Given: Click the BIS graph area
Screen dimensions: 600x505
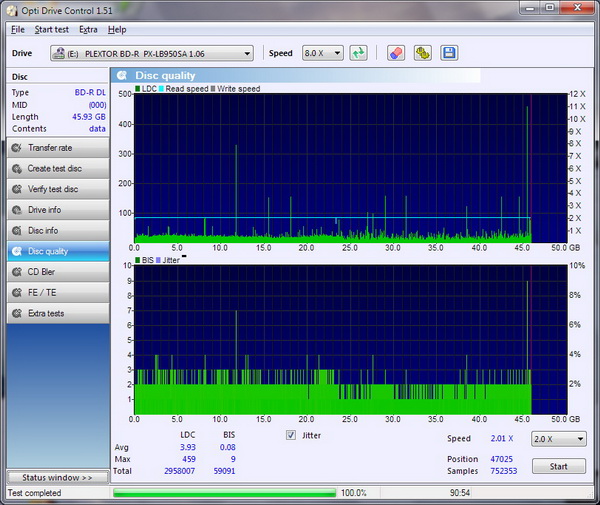Looking at the screenshot, I should (x=351, y=340).
